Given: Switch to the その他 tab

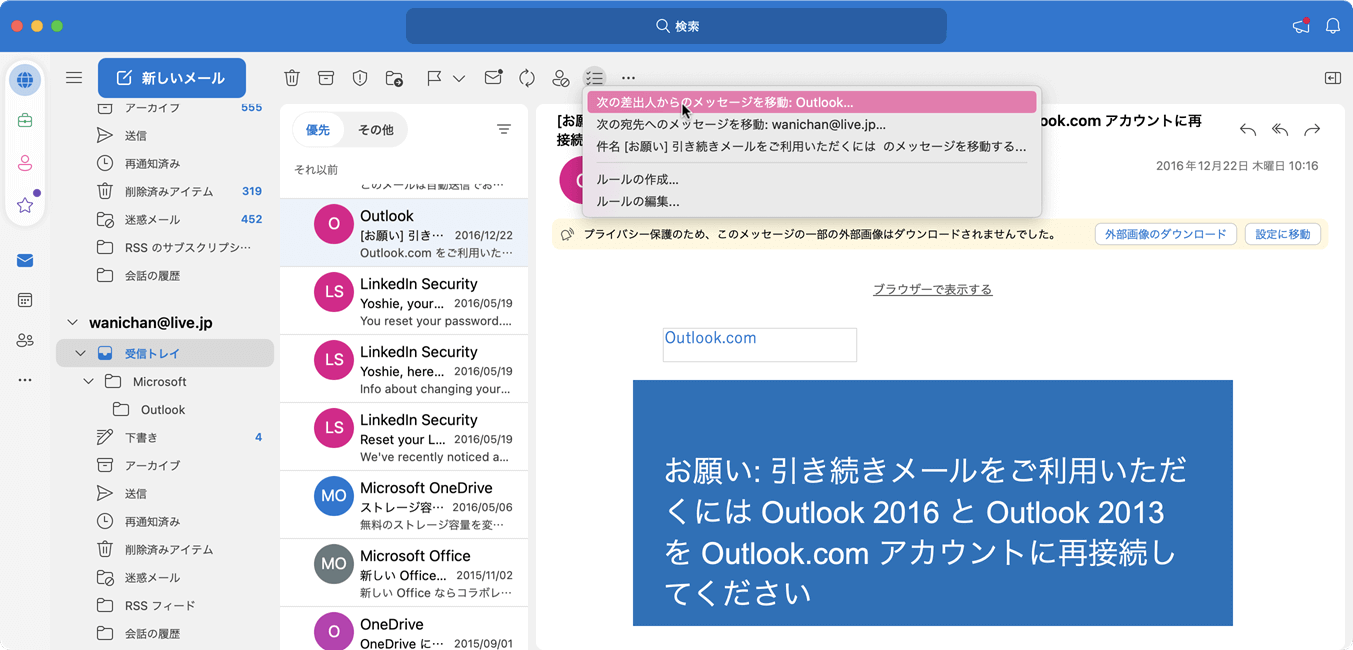Looking at the screenshot, I should point(376,130).
